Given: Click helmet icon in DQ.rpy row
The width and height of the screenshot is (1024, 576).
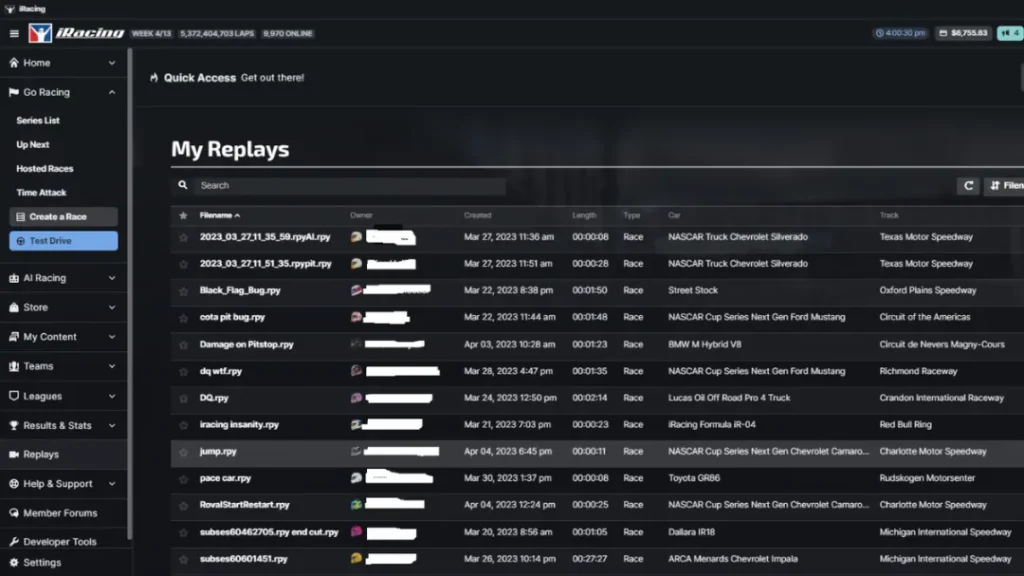Looking at the screenshot, I should [356, 398].
